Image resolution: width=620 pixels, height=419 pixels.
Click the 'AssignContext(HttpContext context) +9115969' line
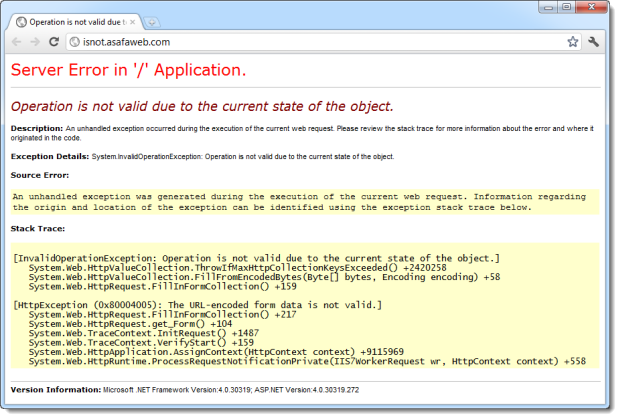point(216,352)
